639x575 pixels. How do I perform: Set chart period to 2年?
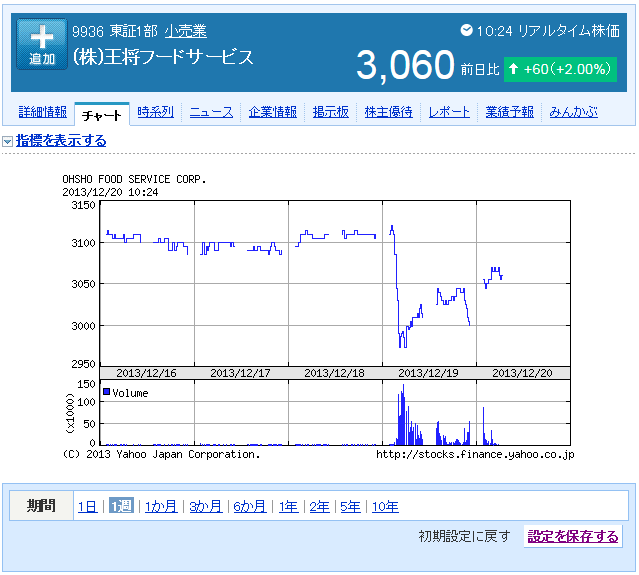tap(320, 507)
